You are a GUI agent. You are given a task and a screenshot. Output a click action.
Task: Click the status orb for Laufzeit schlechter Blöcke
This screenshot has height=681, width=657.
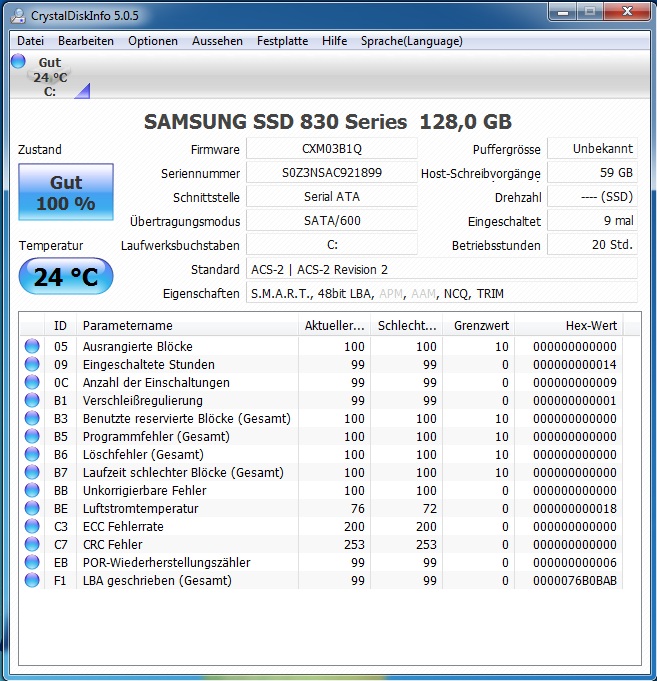[32, 472]
